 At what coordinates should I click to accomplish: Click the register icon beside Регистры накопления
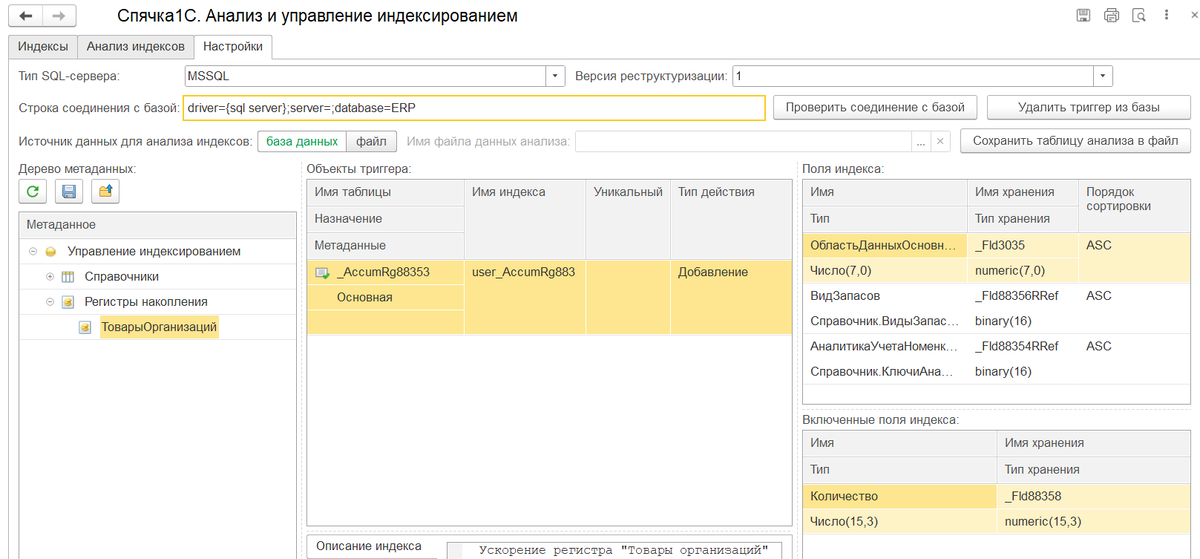(x=68, y=301)
